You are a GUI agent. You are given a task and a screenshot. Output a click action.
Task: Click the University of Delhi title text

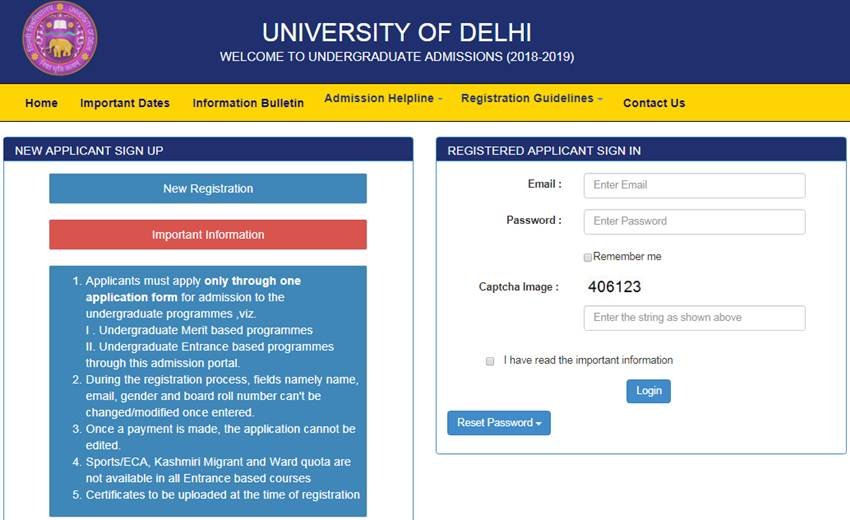396,31
